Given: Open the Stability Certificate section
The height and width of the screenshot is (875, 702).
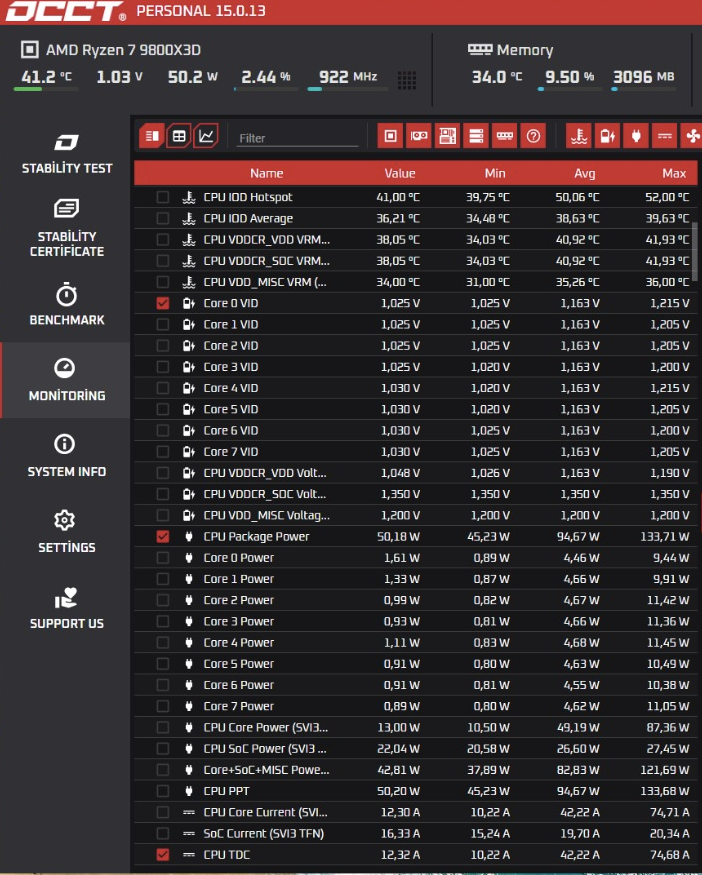Looking at the screenshot, I should pos(66,228).
